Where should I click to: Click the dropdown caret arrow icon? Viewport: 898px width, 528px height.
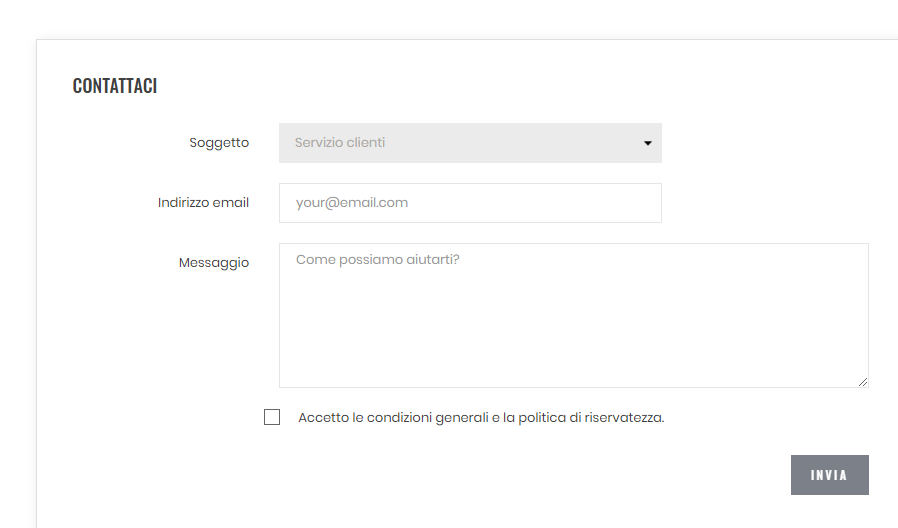click(647, 143)
